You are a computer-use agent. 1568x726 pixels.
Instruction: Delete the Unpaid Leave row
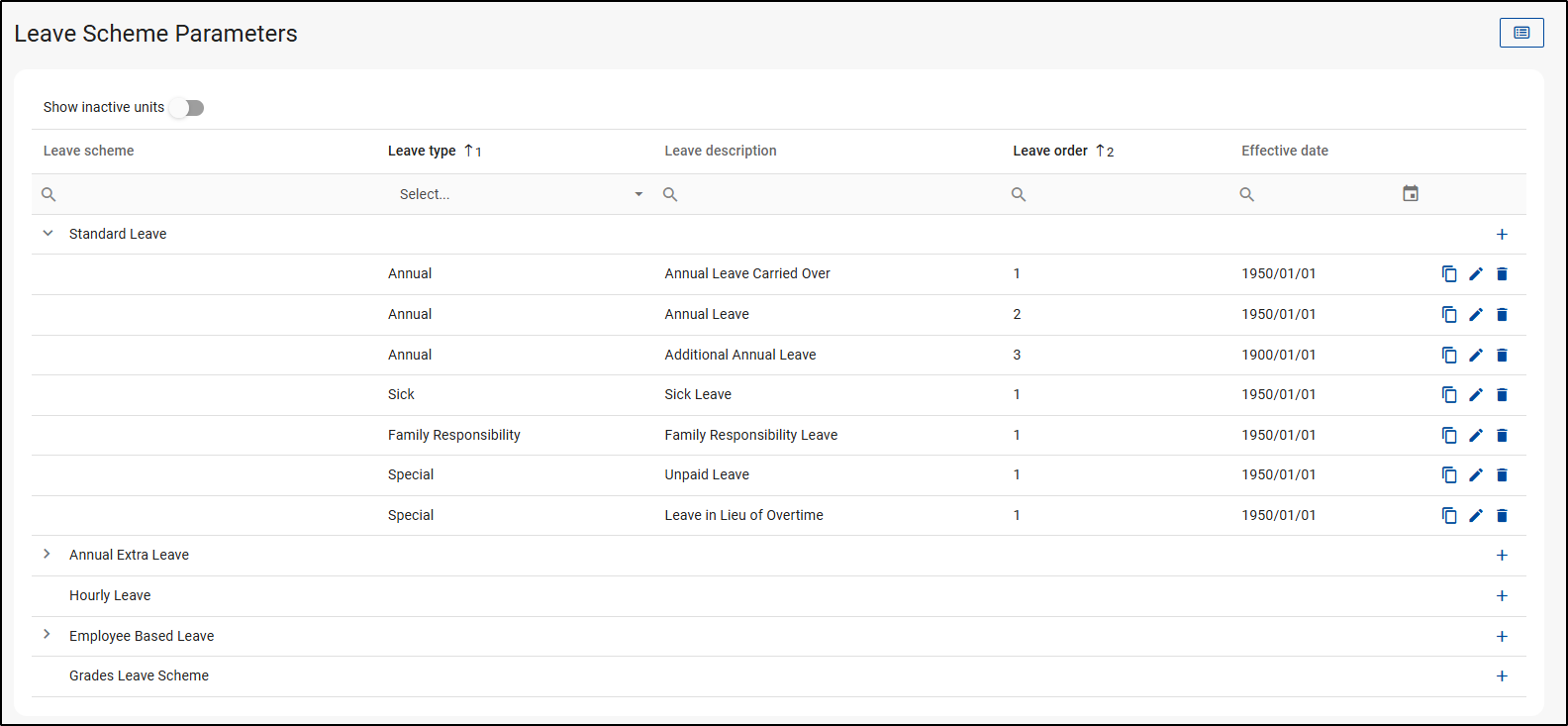click(x=1502, y=475)
